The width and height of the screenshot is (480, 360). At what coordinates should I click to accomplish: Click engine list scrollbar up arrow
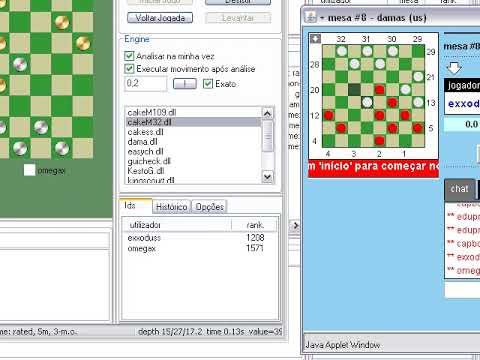pyautogui.click(x=267, y=114)
